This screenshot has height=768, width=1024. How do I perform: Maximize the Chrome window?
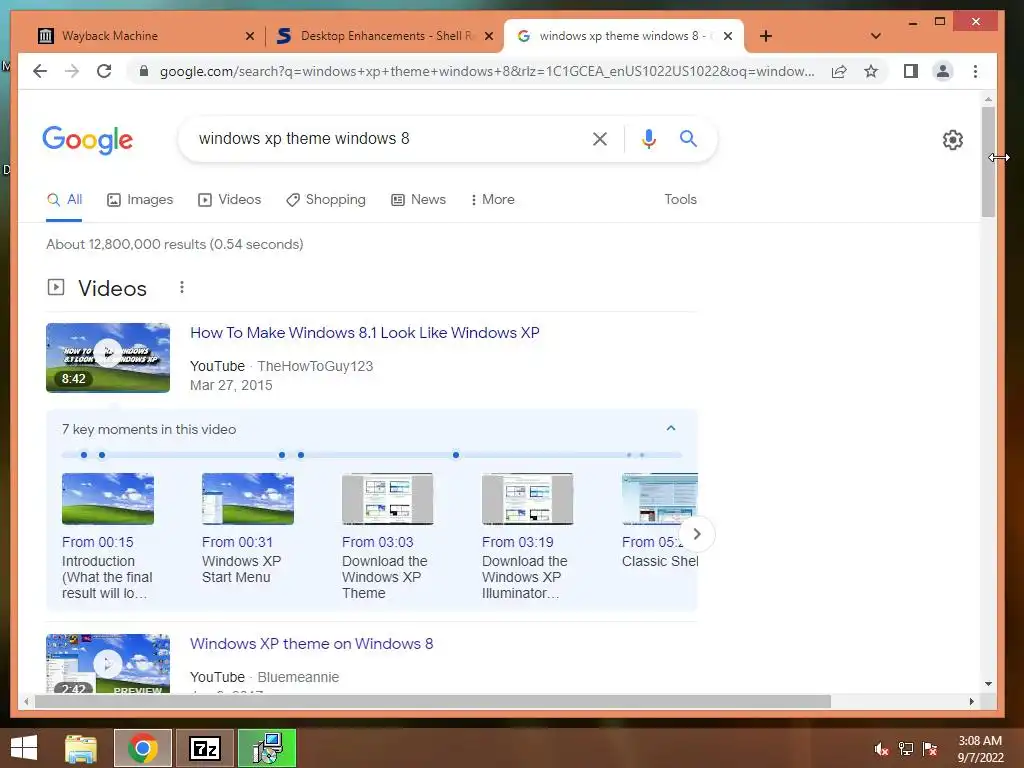(x=940, y=22)
